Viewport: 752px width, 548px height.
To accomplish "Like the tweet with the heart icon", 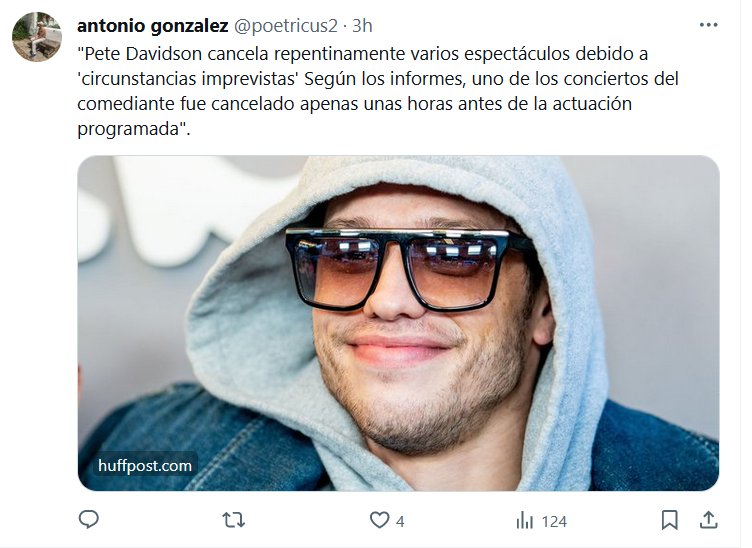I will [379, 520].
